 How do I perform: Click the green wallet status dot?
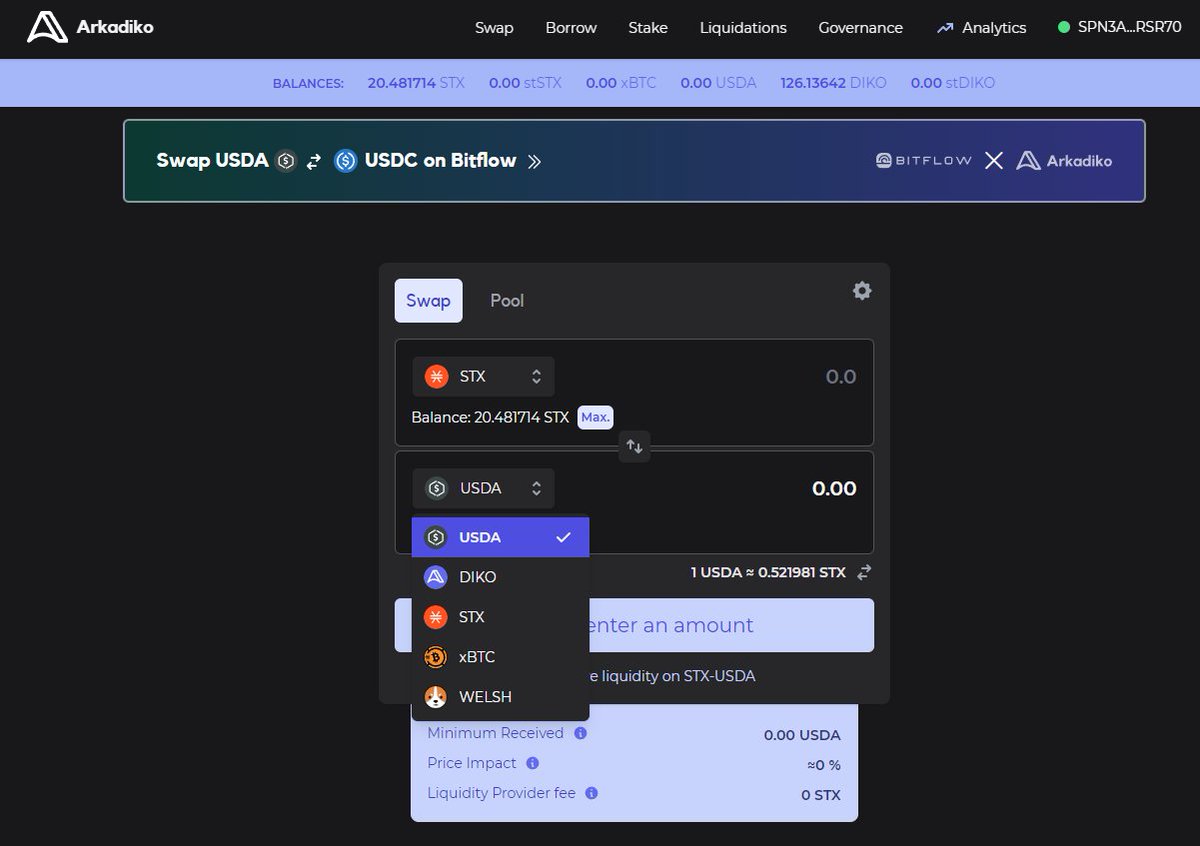(1064, 27)
